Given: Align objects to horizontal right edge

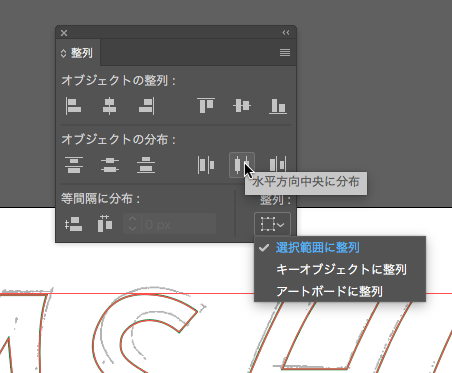Looking at the screenshot, I should point(146,106).
